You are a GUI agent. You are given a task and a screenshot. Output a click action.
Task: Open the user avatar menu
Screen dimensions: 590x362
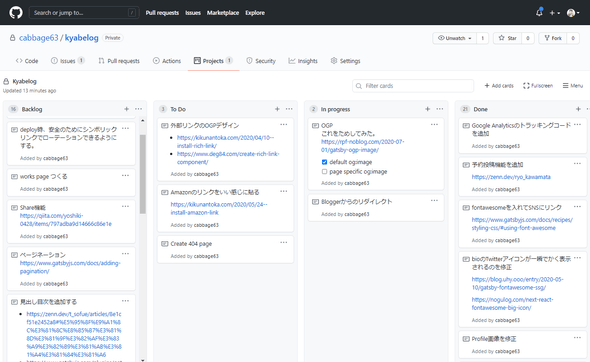click(573, 13)
